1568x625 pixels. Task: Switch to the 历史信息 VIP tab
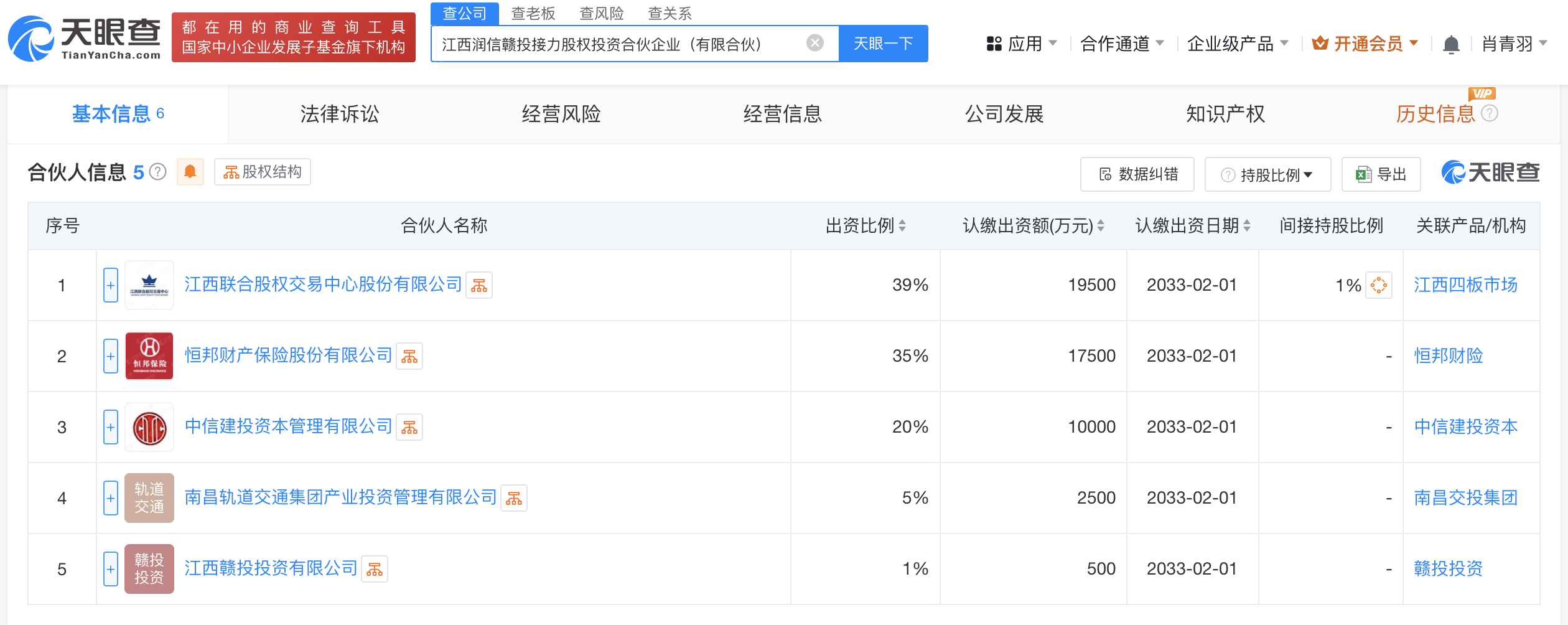pos(1435,114)
